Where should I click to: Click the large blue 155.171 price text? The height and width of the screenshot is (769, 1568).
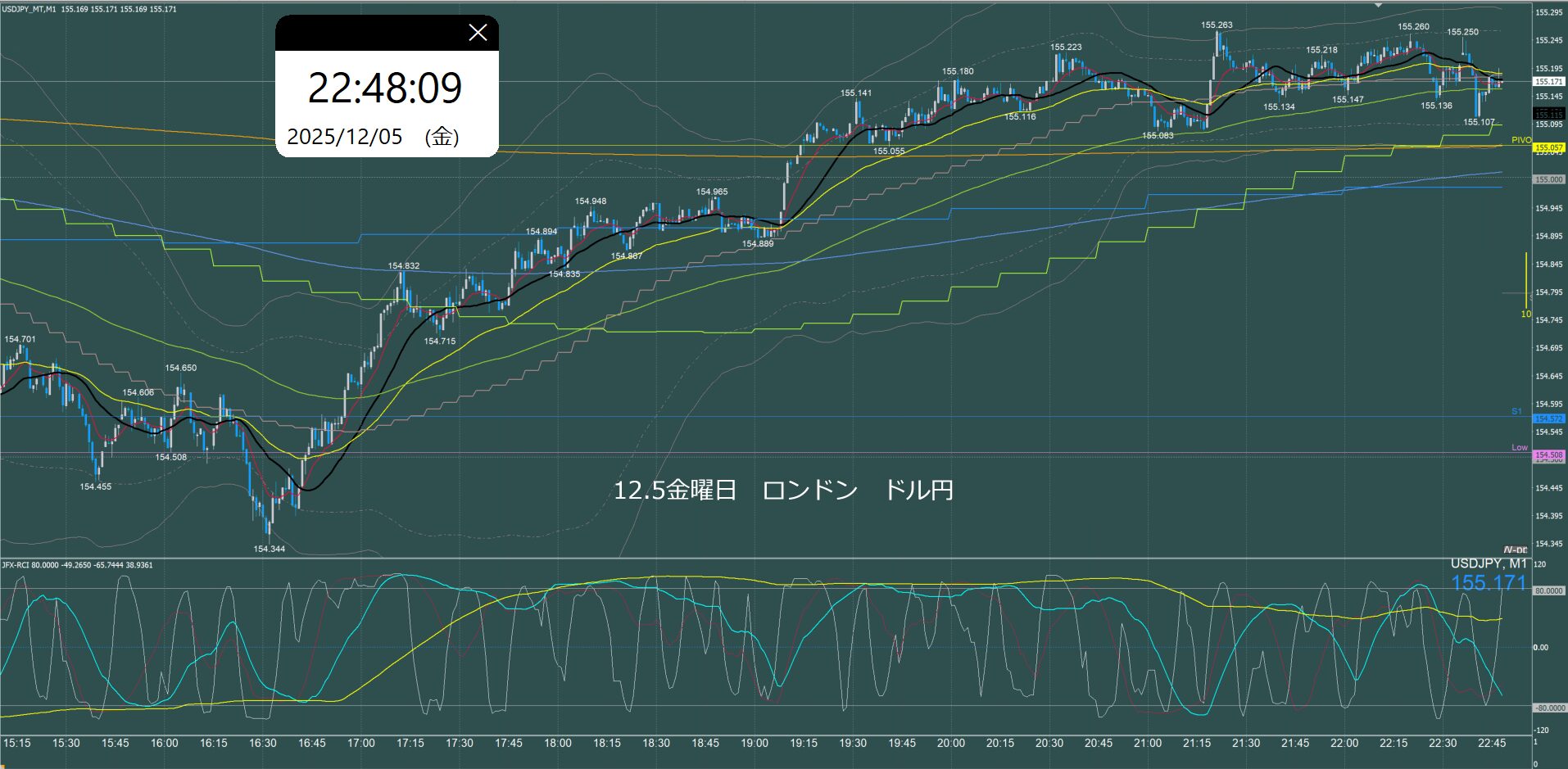[1489, 583]
